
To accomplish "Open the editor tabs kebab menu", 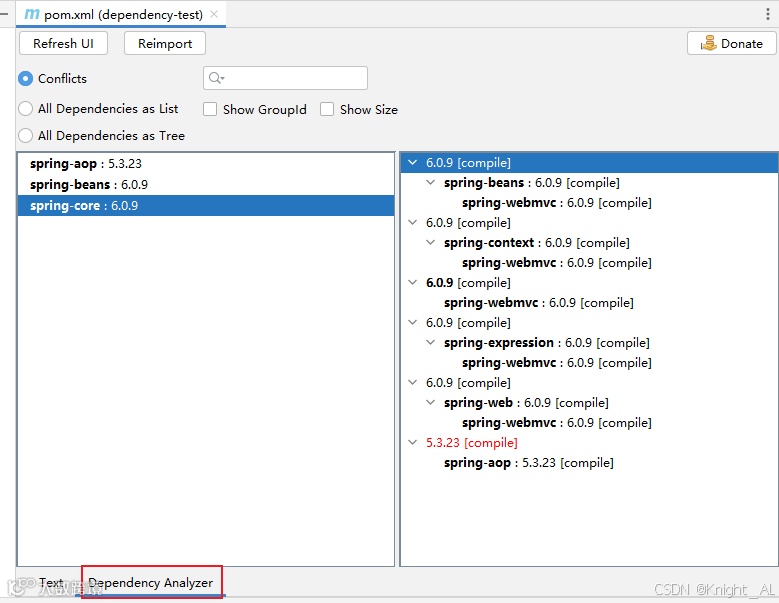I will 768,14.
